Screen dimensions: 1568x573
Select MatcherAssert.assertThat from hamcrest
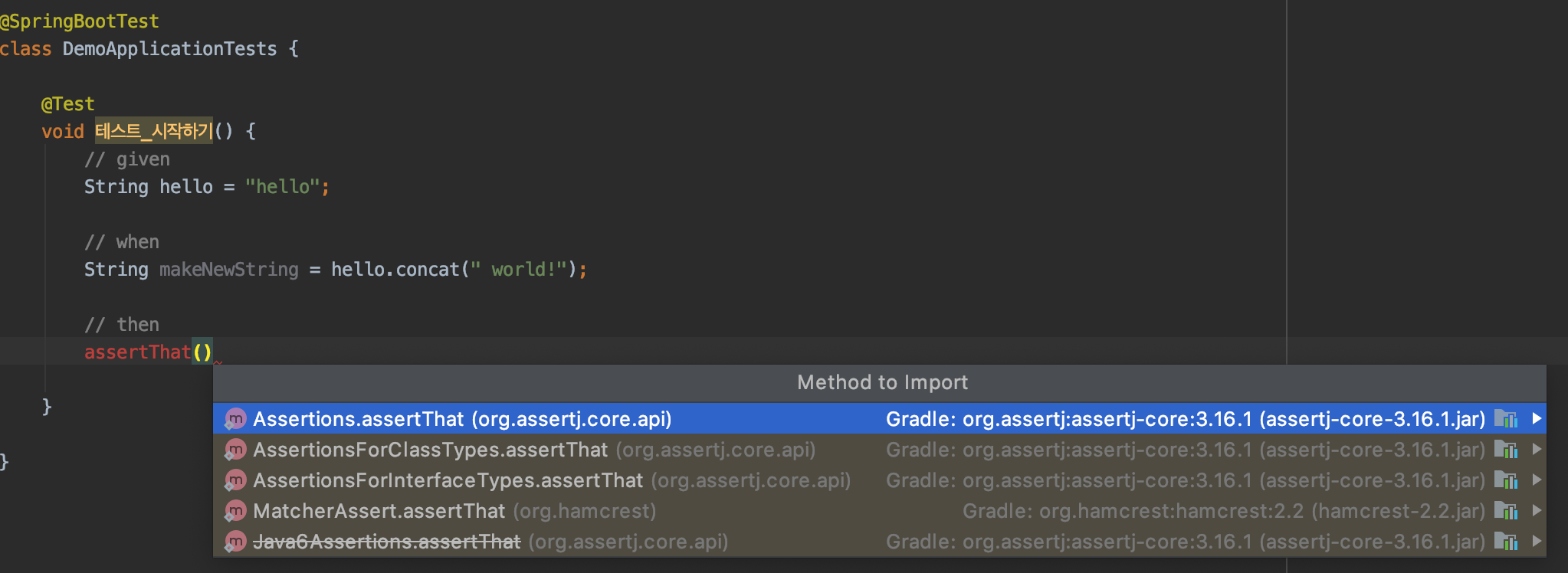click(x=879, y=511)
